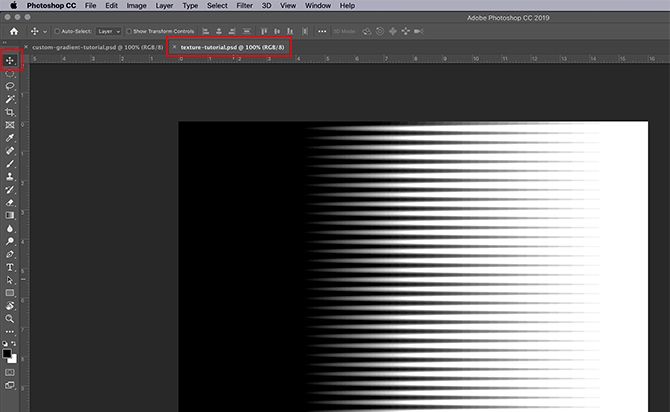
Task: Select the Crop tool
Action: tap(10, 112)
